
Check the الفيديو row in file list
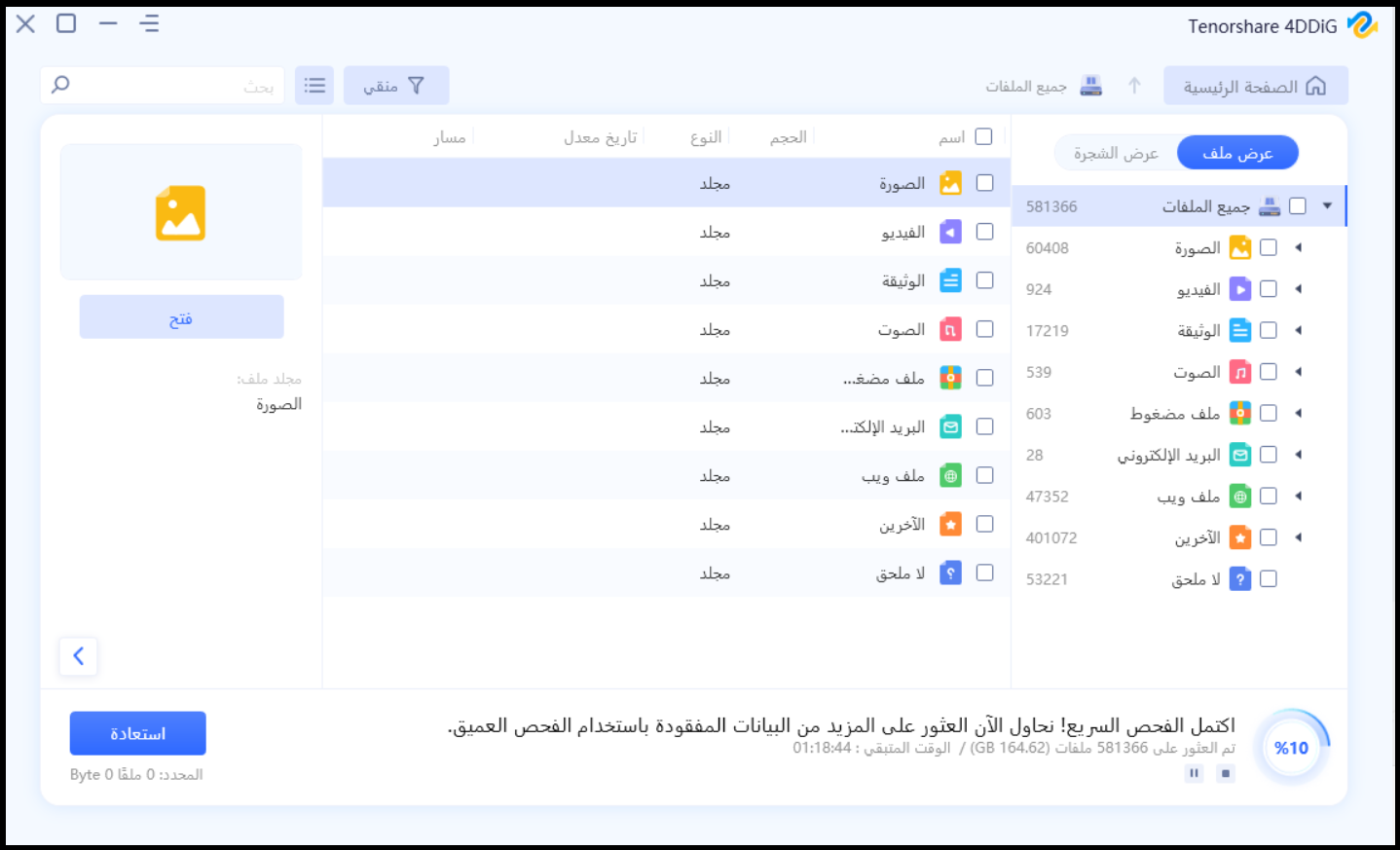point(985,232)
